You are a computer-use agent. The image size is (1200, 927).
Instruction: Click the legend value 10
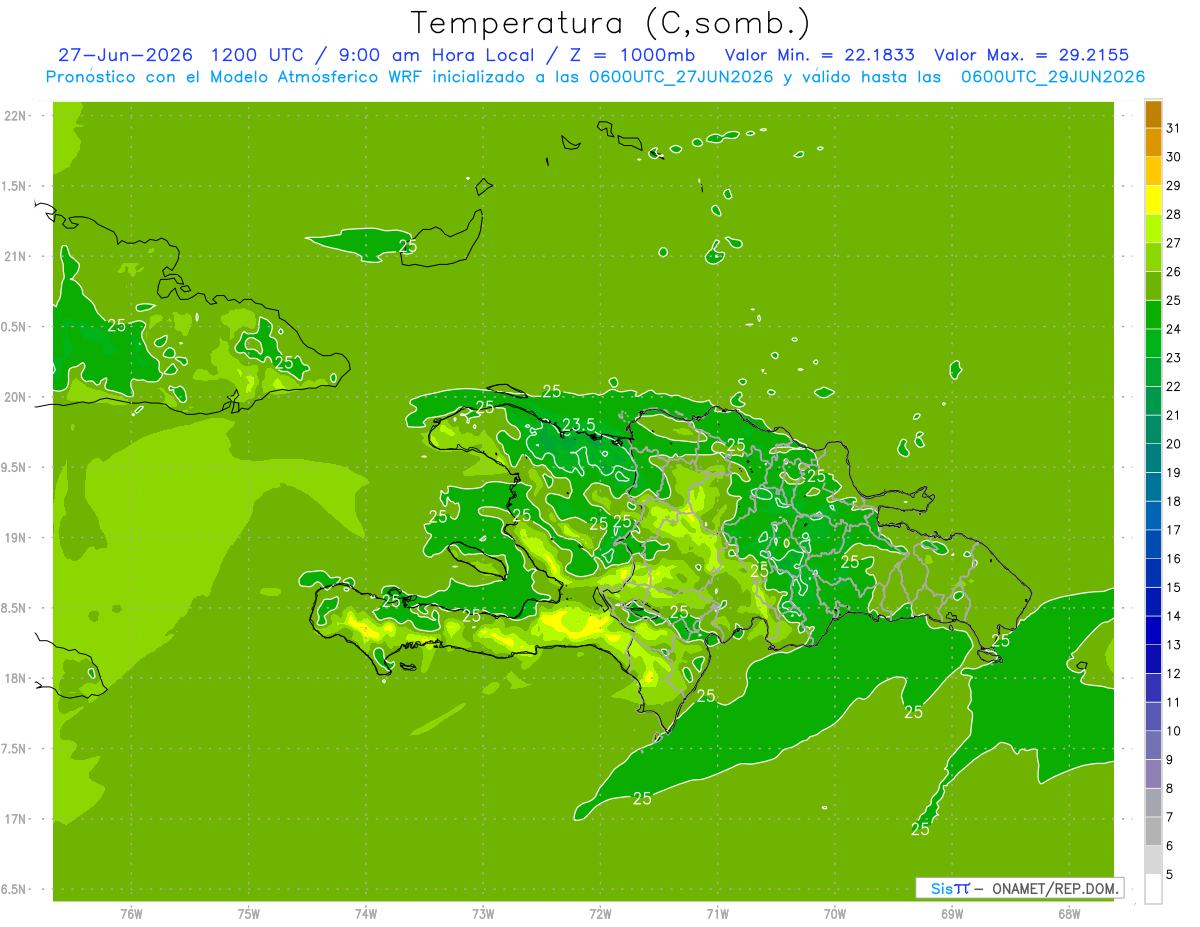coord(1174,731)
